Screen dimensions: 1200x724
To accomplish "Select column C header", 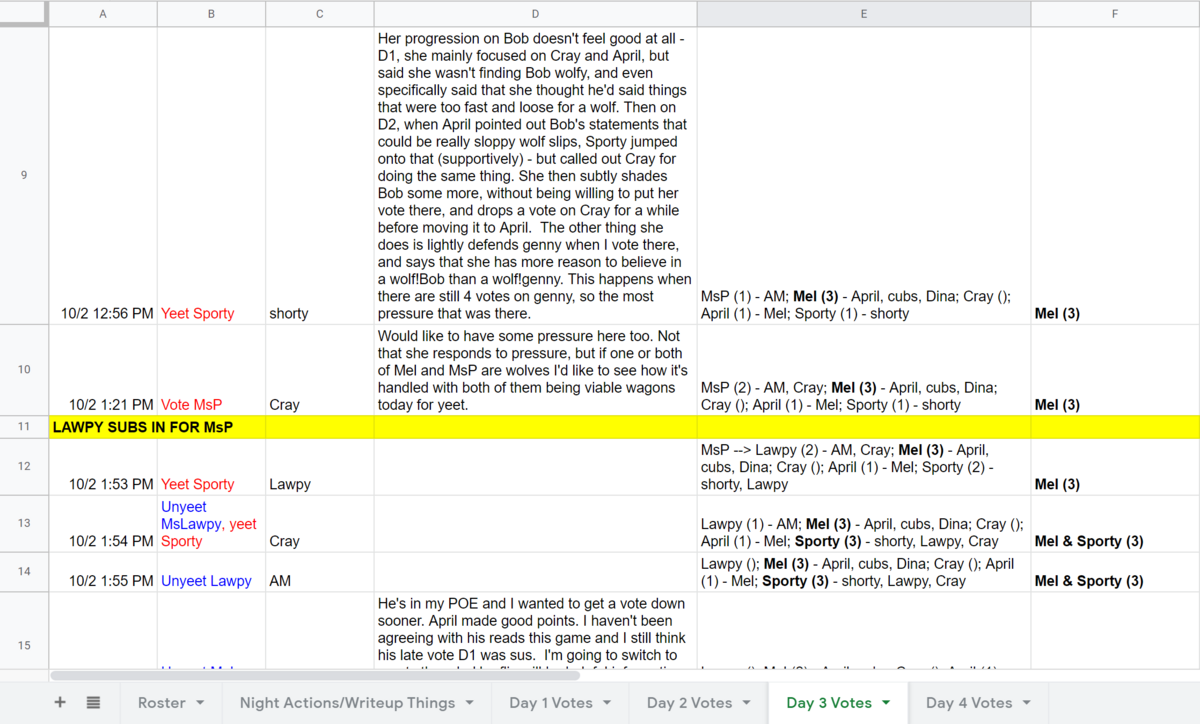I will 319,14.
